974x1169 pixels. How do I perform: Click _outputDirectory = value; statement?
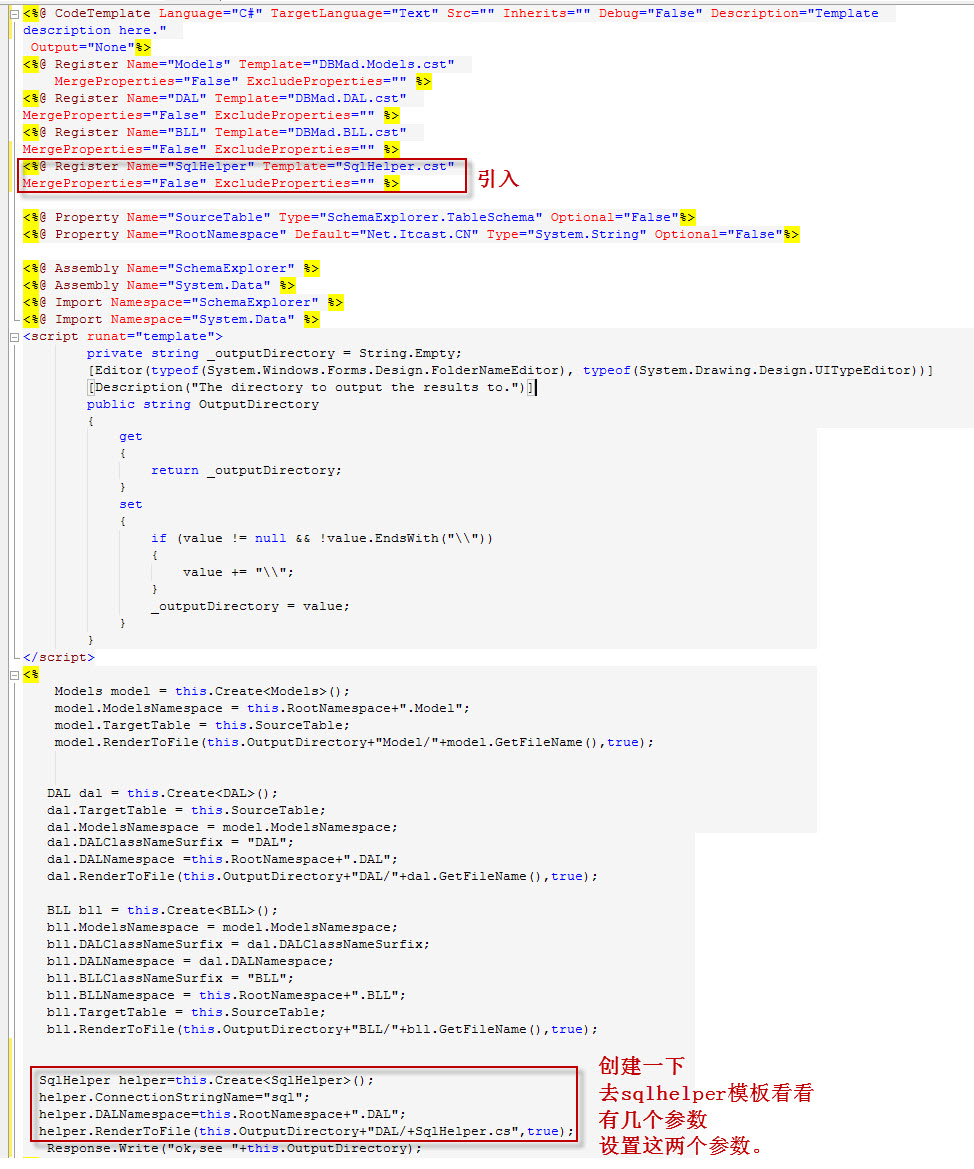[251, 607]
